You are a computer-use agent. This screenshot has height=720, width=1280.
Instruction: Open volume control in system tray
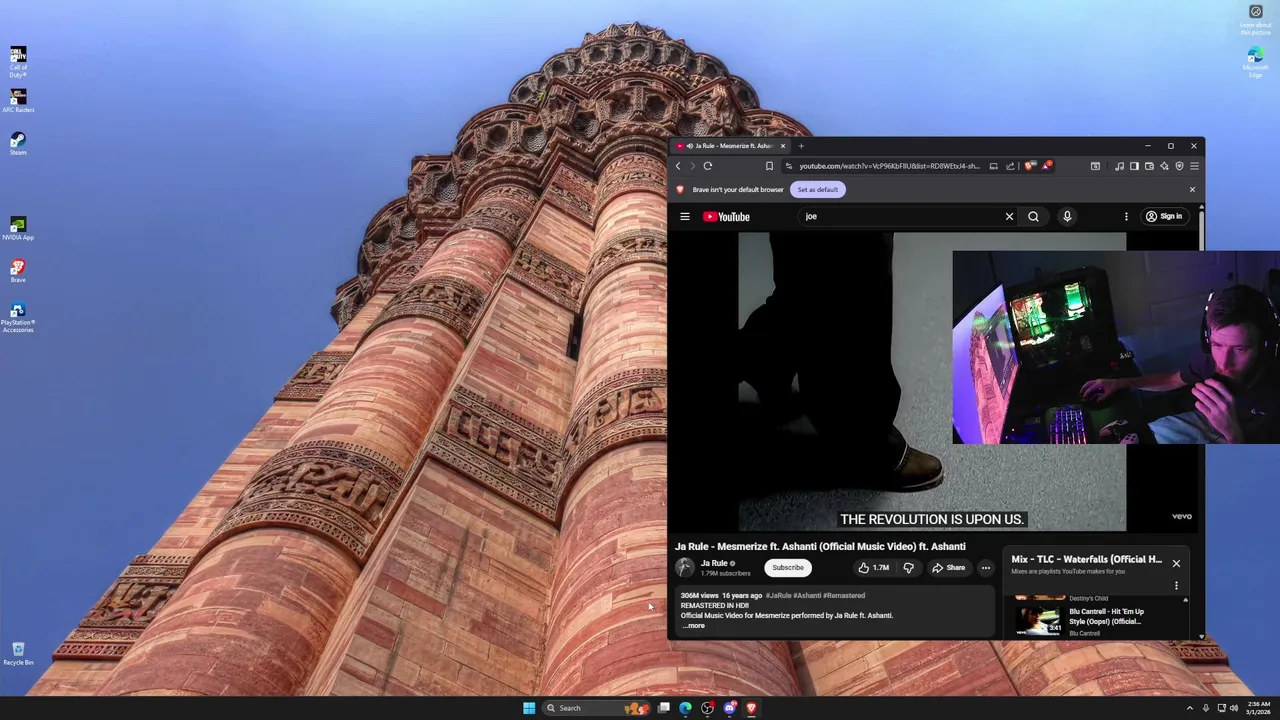pos(1234,708)
